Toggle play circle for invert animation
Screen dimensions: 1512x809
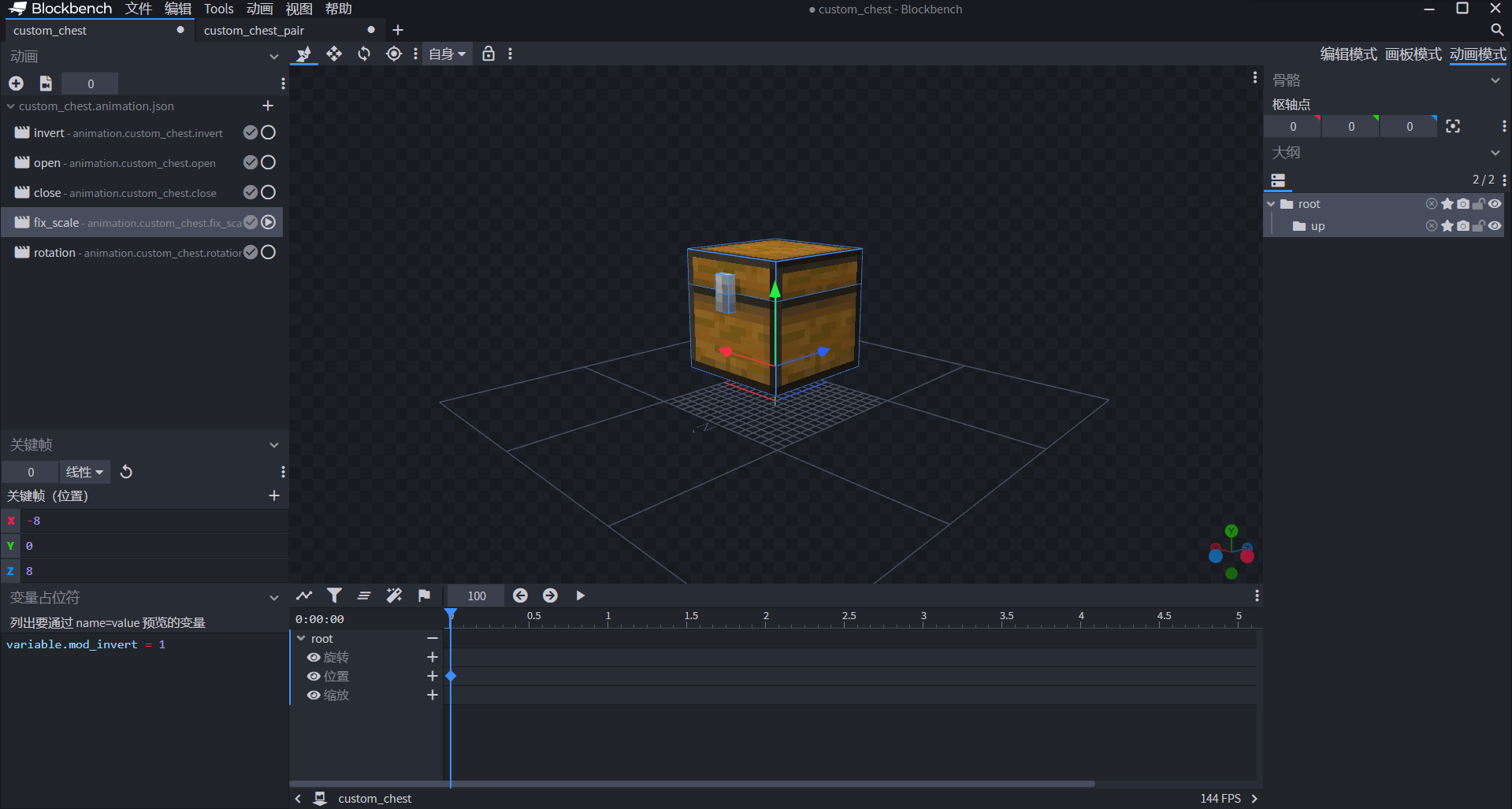(268, 132)
